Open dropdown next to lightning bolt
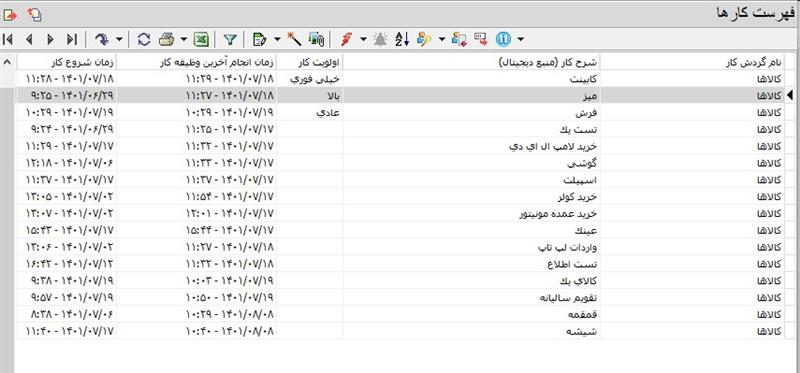The image size is (800, 373). click(363, 39)
